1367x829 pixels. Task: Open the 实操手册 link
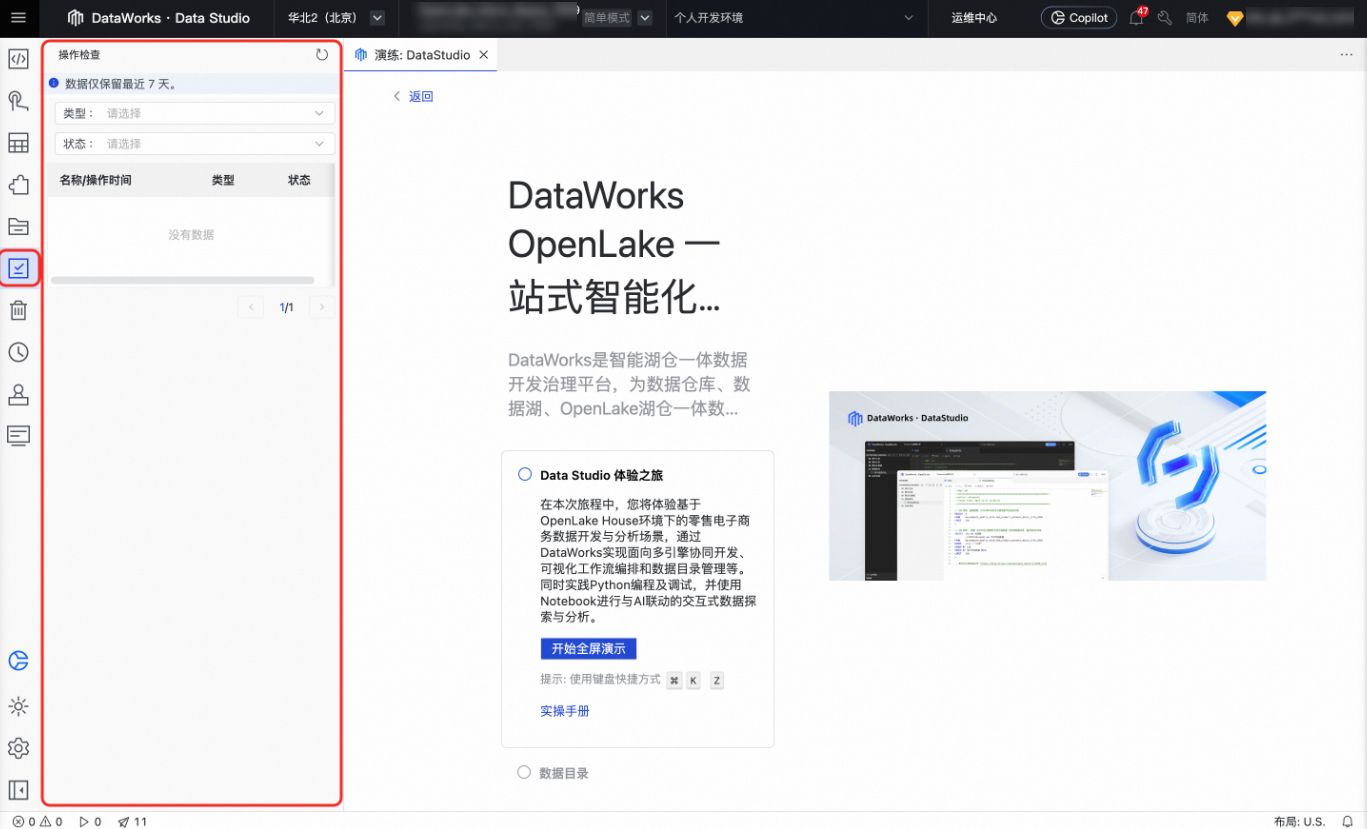coord(565,711)
